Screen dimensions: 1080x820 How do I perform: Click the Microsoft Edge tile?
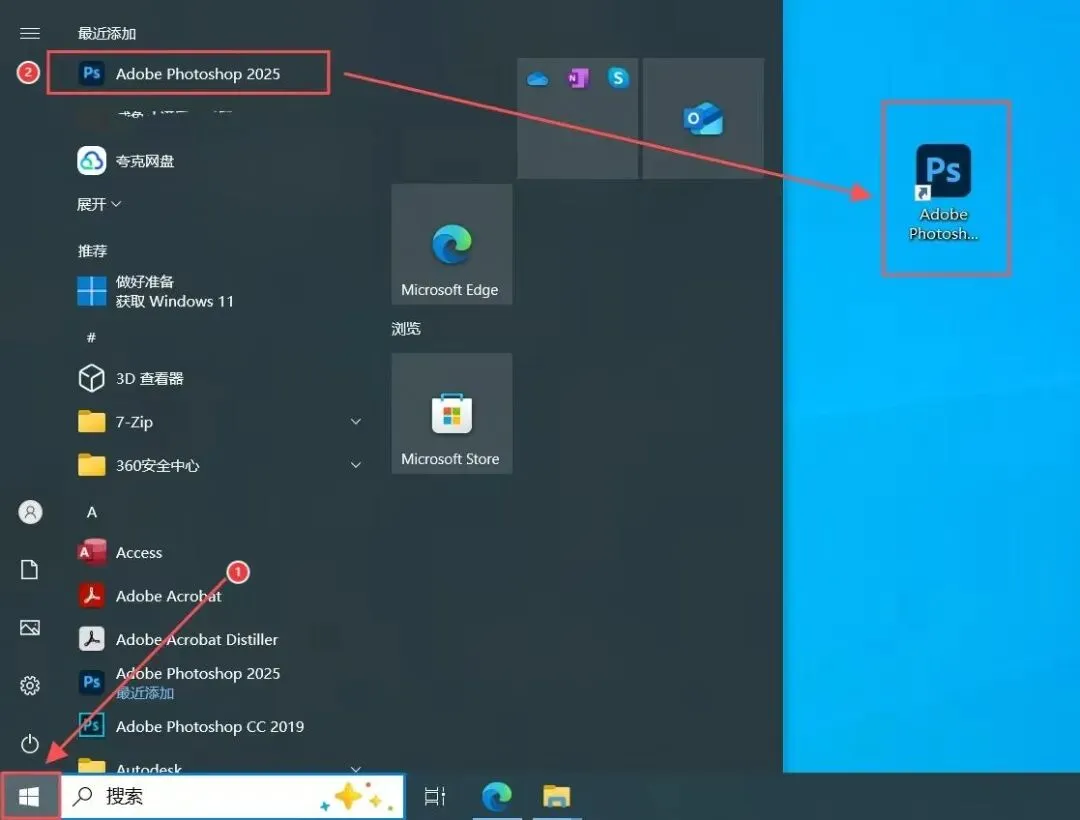click(452, 244)
